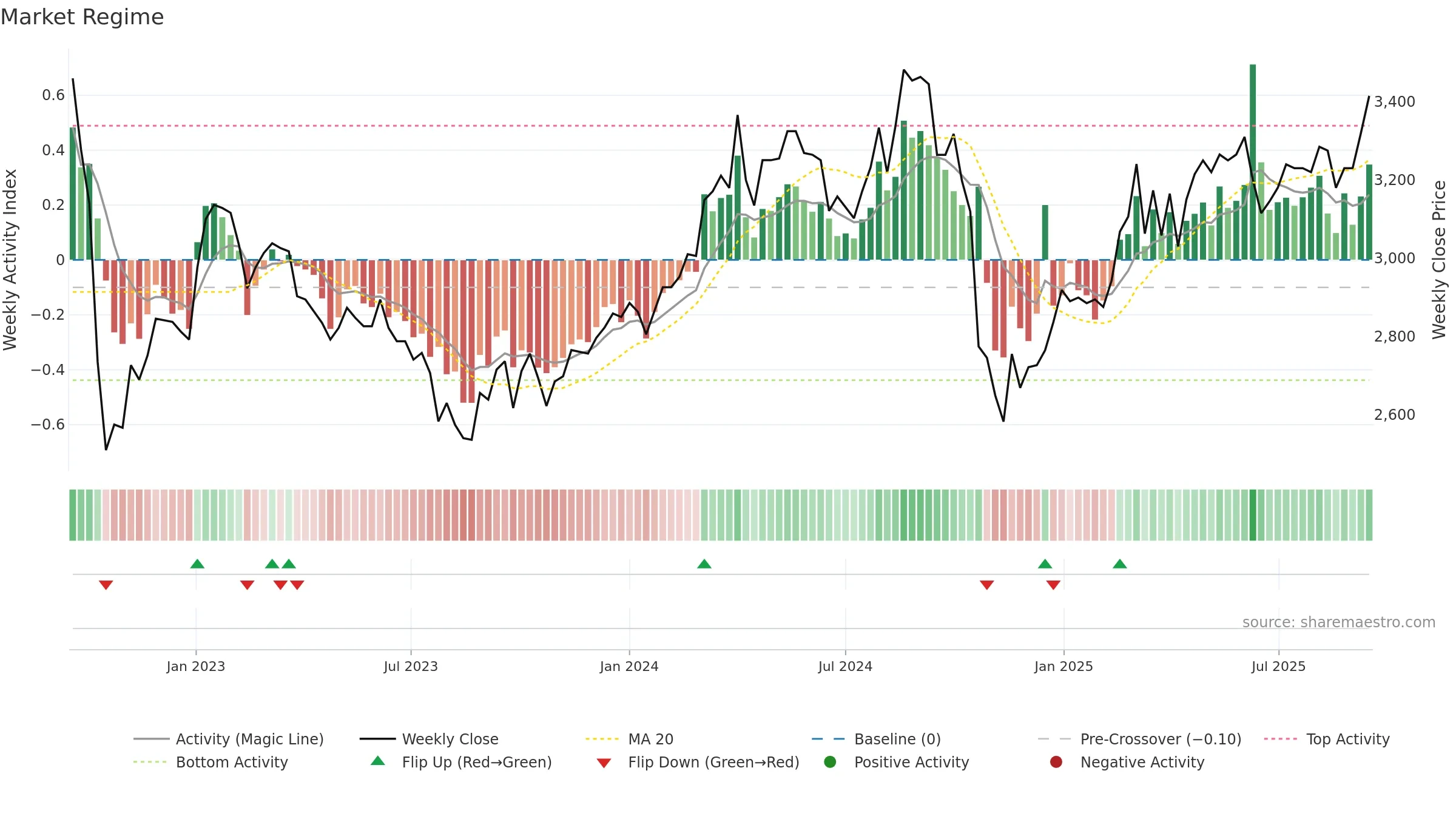The image size is (1456, 819).
Task: Click the 2,600 price axis label
Action: [x=1394, y=414]
